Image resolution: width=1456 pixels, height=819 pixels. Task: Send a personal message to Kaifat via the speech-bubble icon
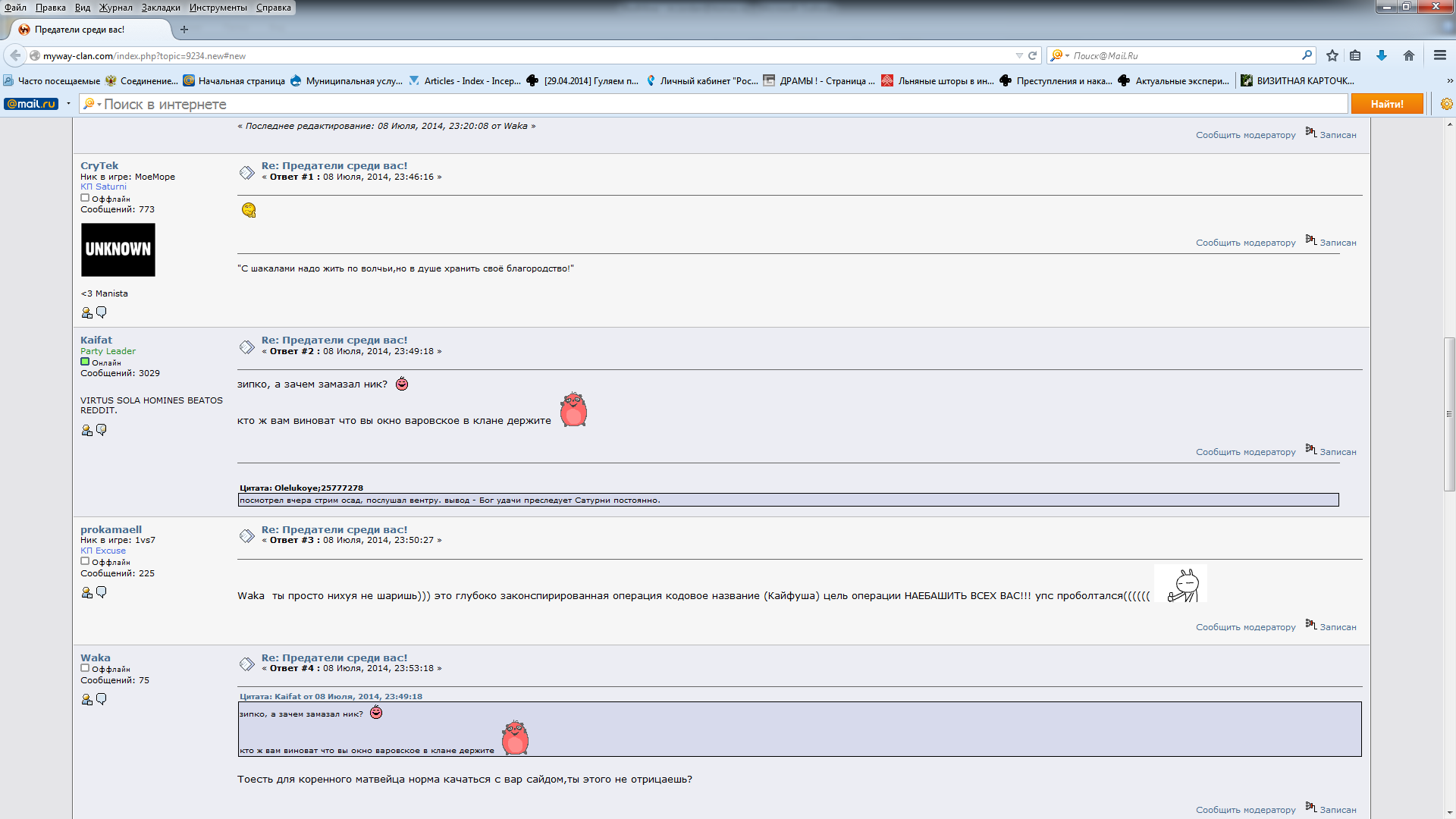102,430
